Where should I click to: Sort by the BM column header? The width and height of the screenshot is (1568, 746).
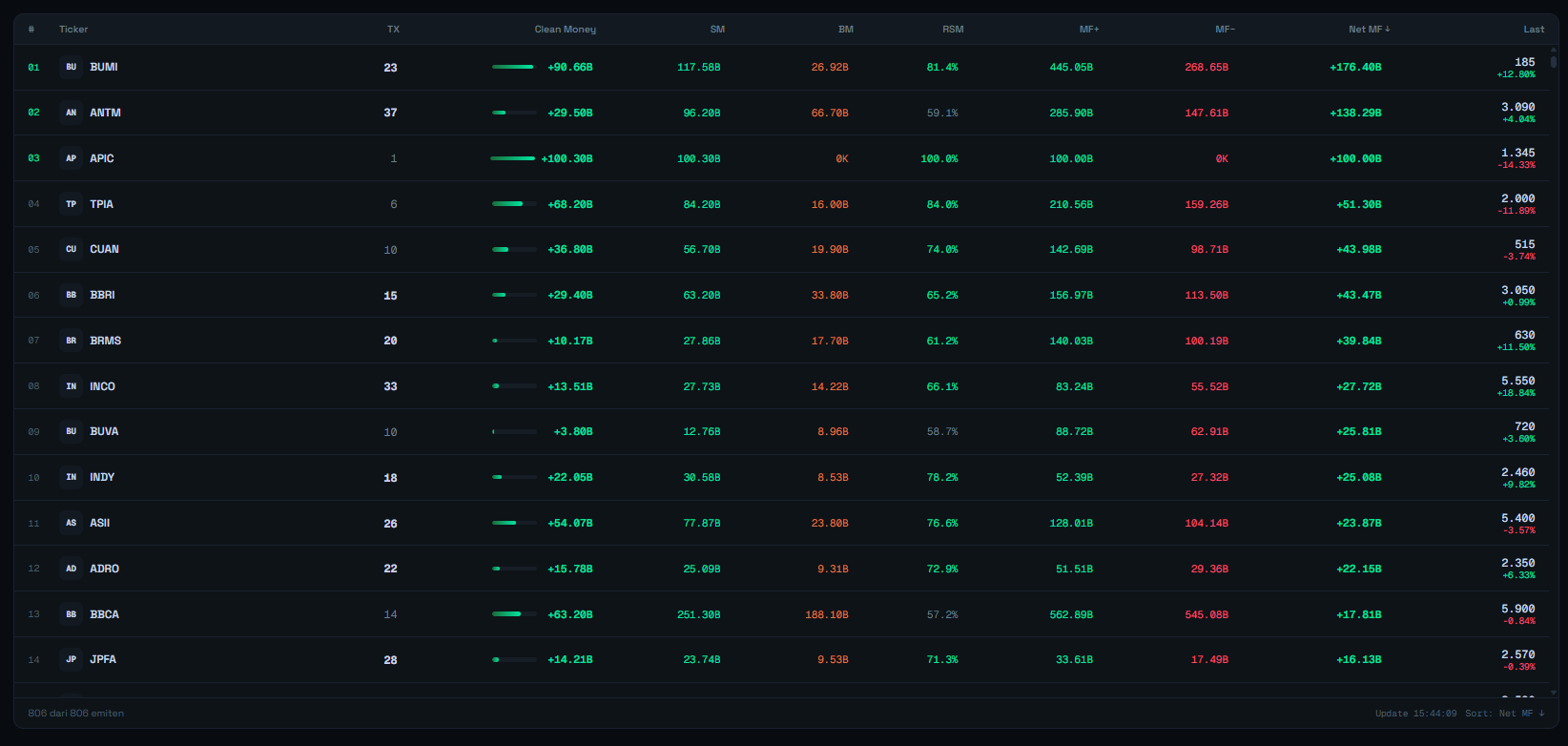click(x=846, y=30)
